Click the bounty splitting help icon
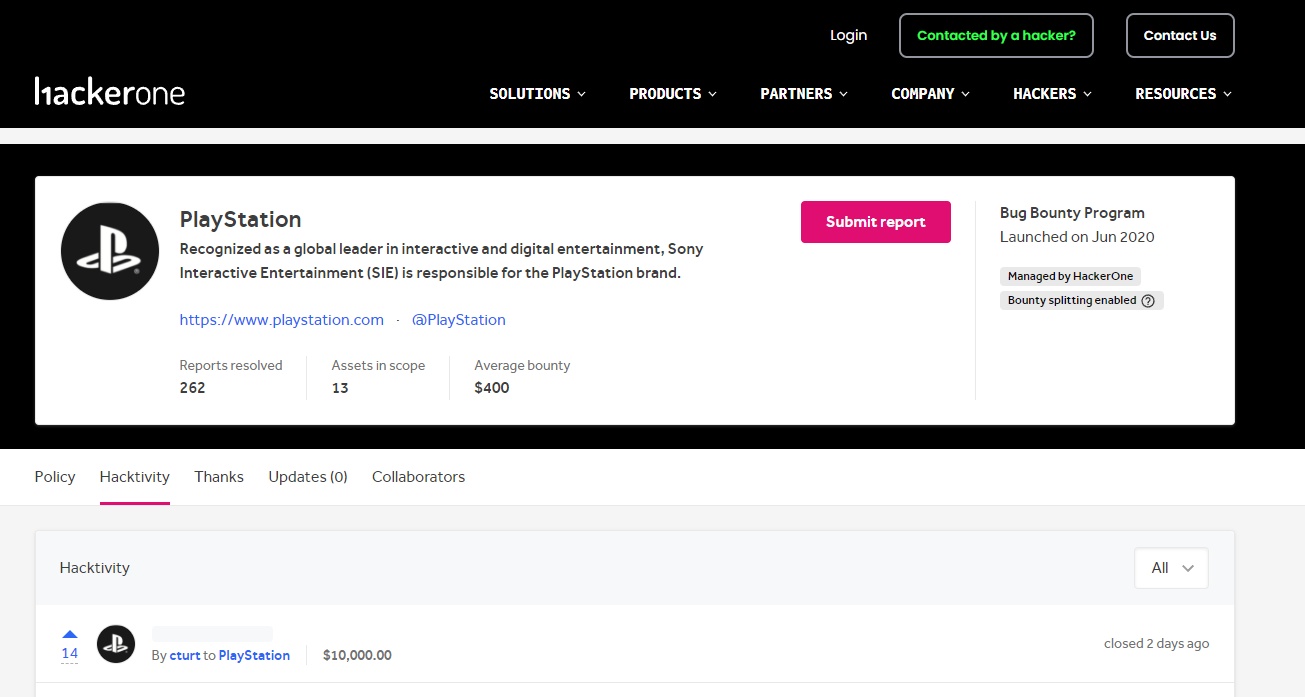The height and width of the screenshot is (697, 1305). (1148, 300)
